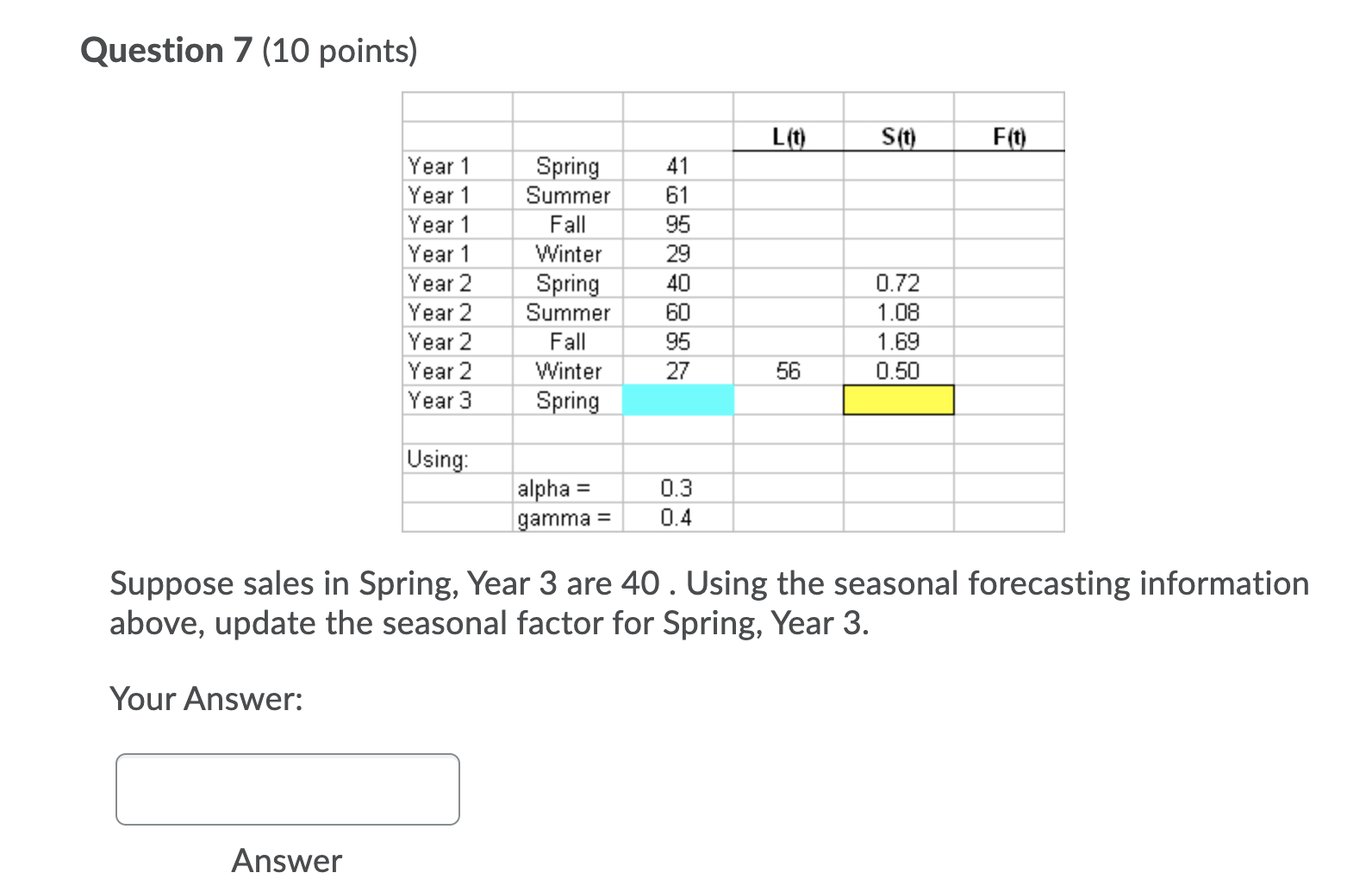Click the S(t) column header

pos(899,135)
